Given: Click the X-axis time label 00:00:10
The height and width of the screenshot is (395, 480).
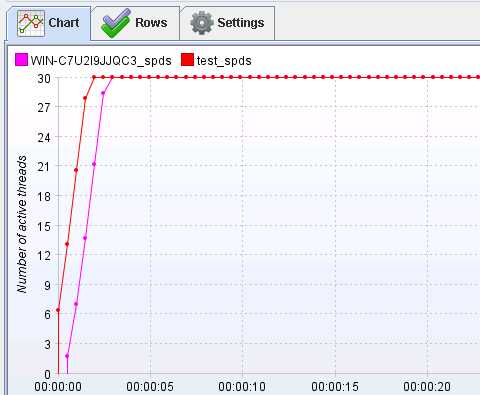Looking at the screenshot, I should [242, 387].
